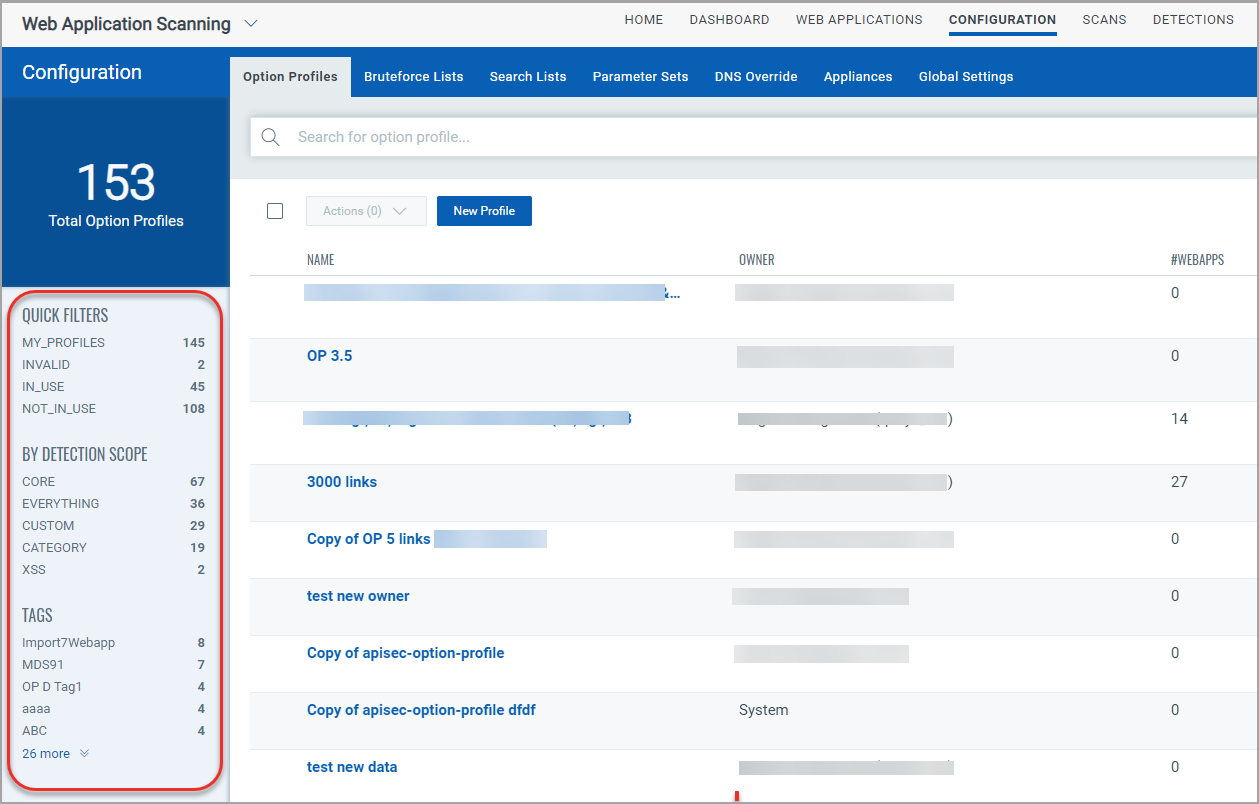Viewport: 1259px width, 804px height.
Task: Open the test new owner profile
Action: pyautogui.click(x=358, y=596)
